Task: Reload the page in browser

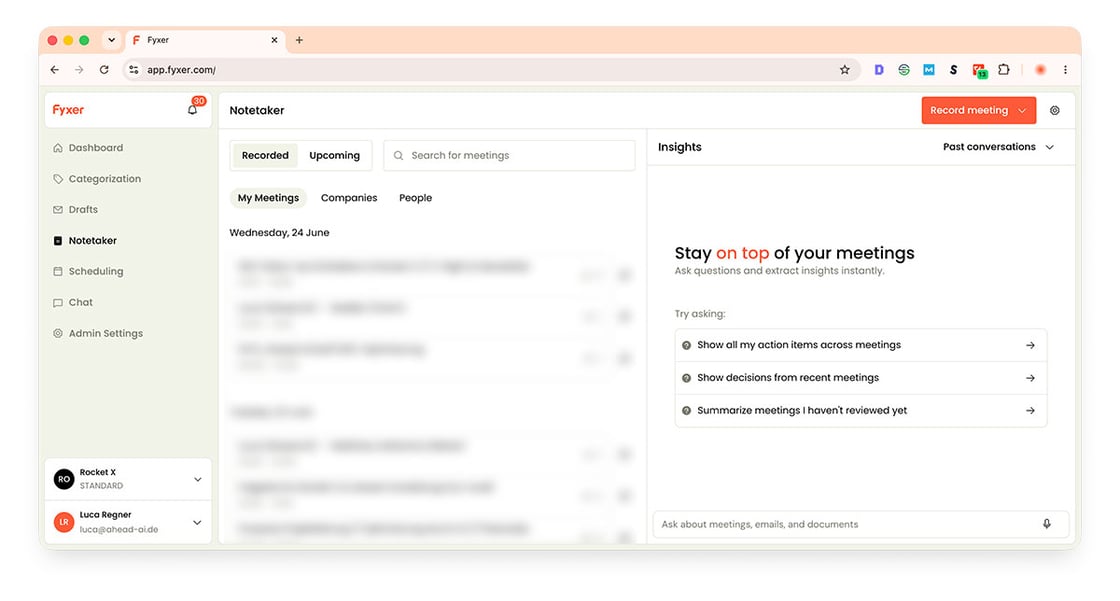Action: pos(104,69)
